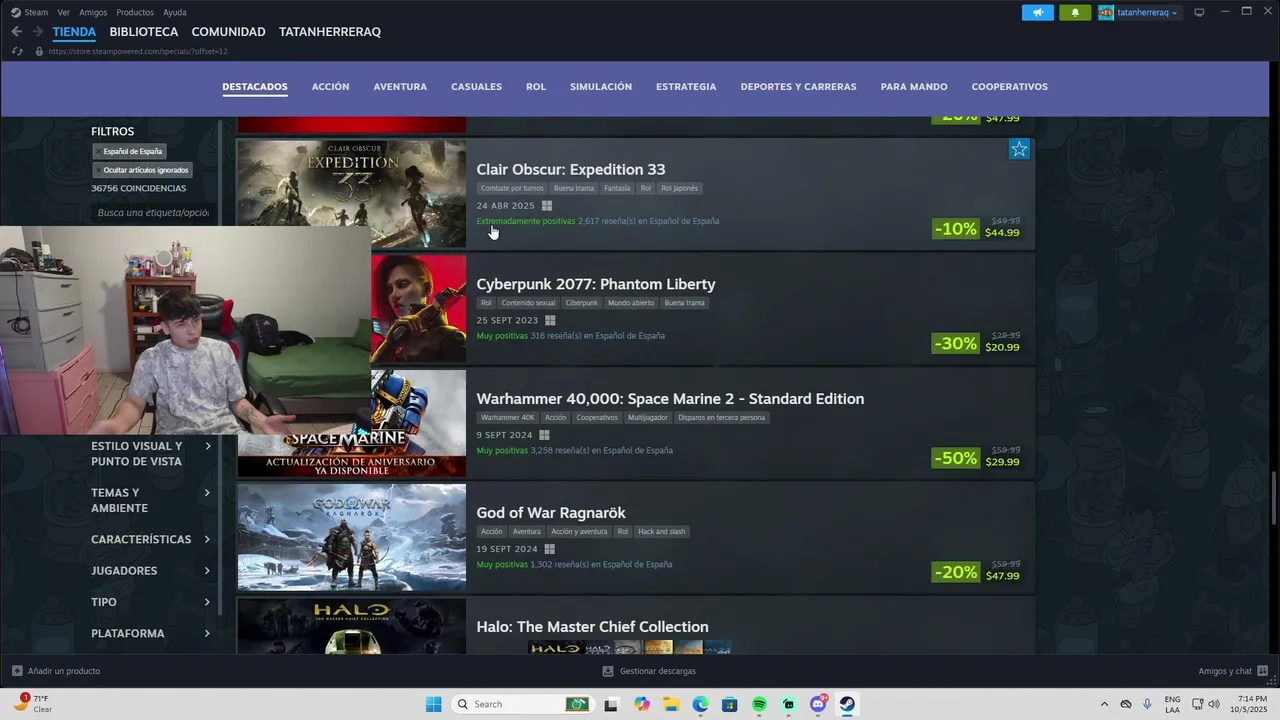This screenshot has width=1280, height=720.
Task: Open Halo: The Master Chief Collection title
Action: [592, 627]
